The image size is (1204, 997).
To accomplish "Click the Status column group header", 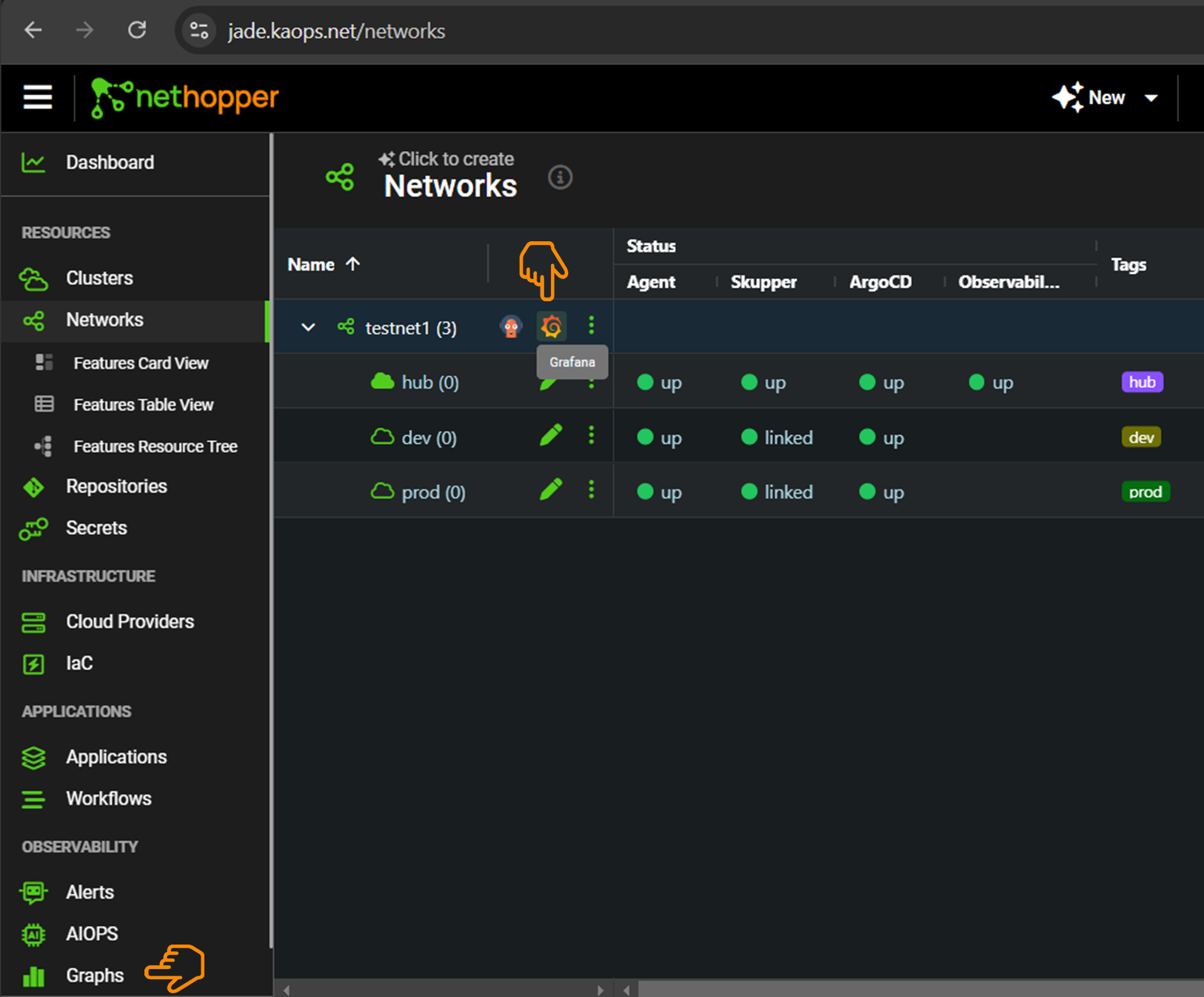I will click(x=651, y=246).
